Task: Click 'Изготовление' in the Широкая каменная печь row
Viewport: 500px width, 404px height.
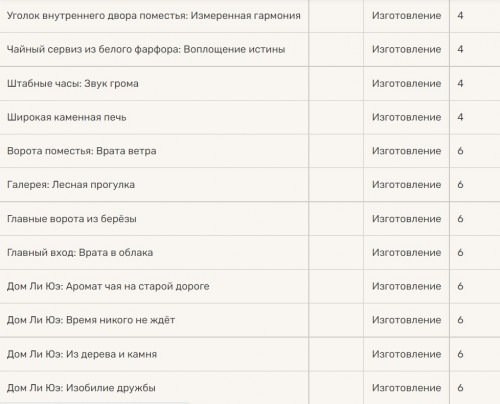Action: (407, 117)
